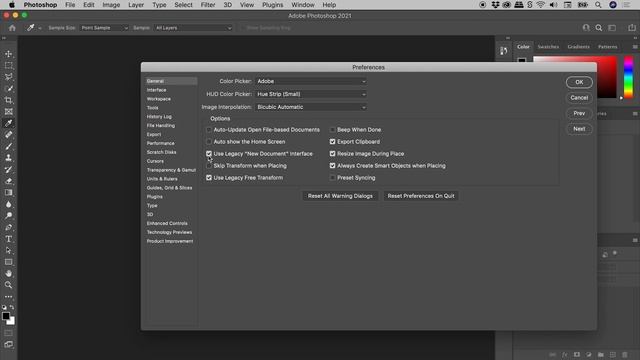640x360 pixels.
Task: Click Cancel in Preferences dialog
Action: (x=579, y=98)
